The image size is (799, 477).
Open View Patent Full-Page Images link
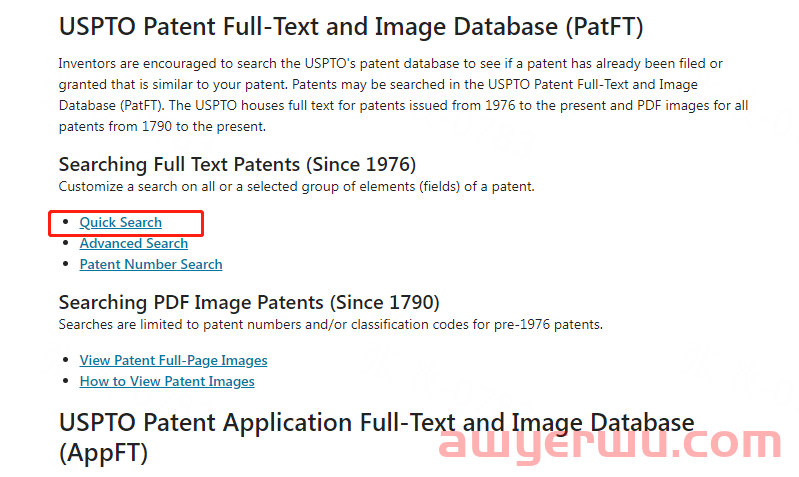click(173, 360)
